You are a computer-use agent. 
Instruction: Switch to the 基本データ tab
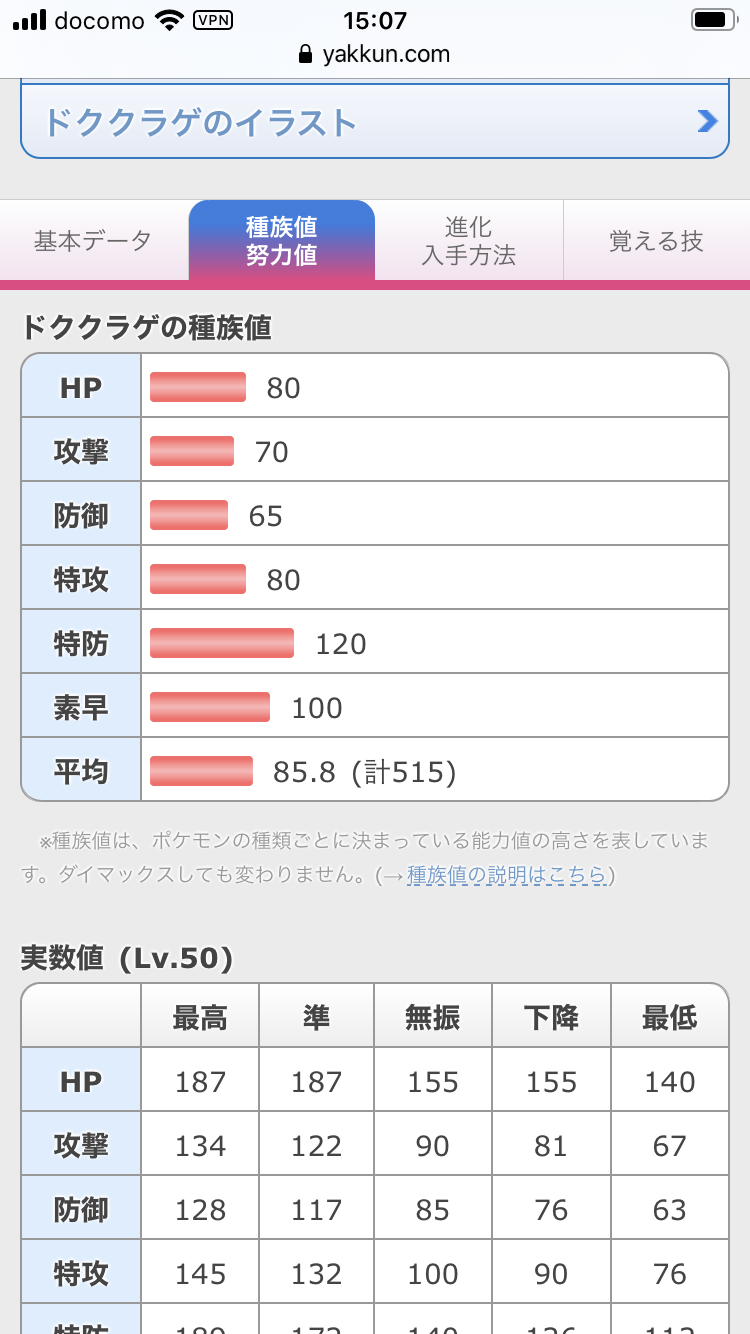pyautogui.click(x=93, y=241)
